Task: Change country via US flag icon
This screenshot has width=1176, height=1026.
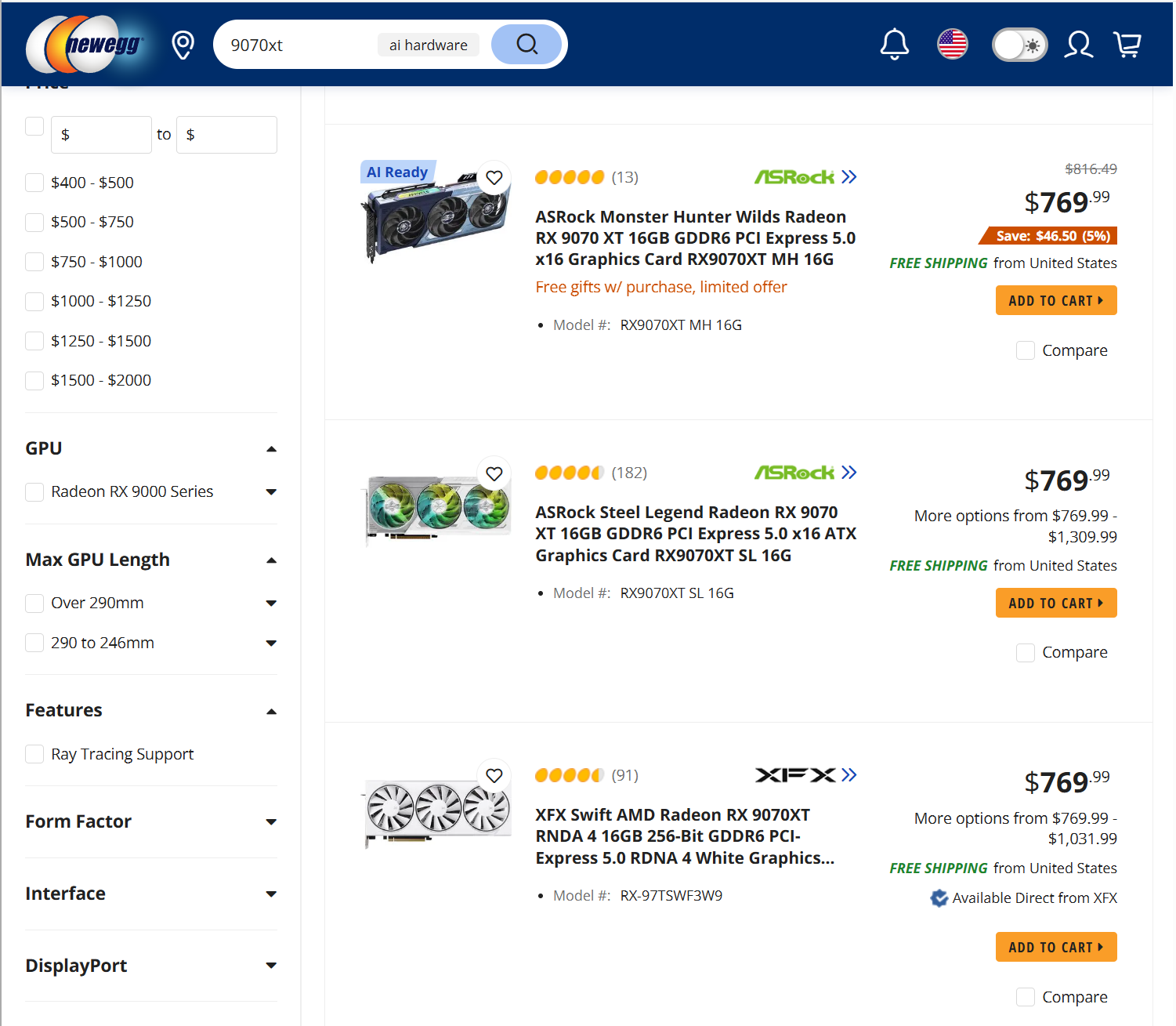Action: pyautogui.click(x=953, y=45)
